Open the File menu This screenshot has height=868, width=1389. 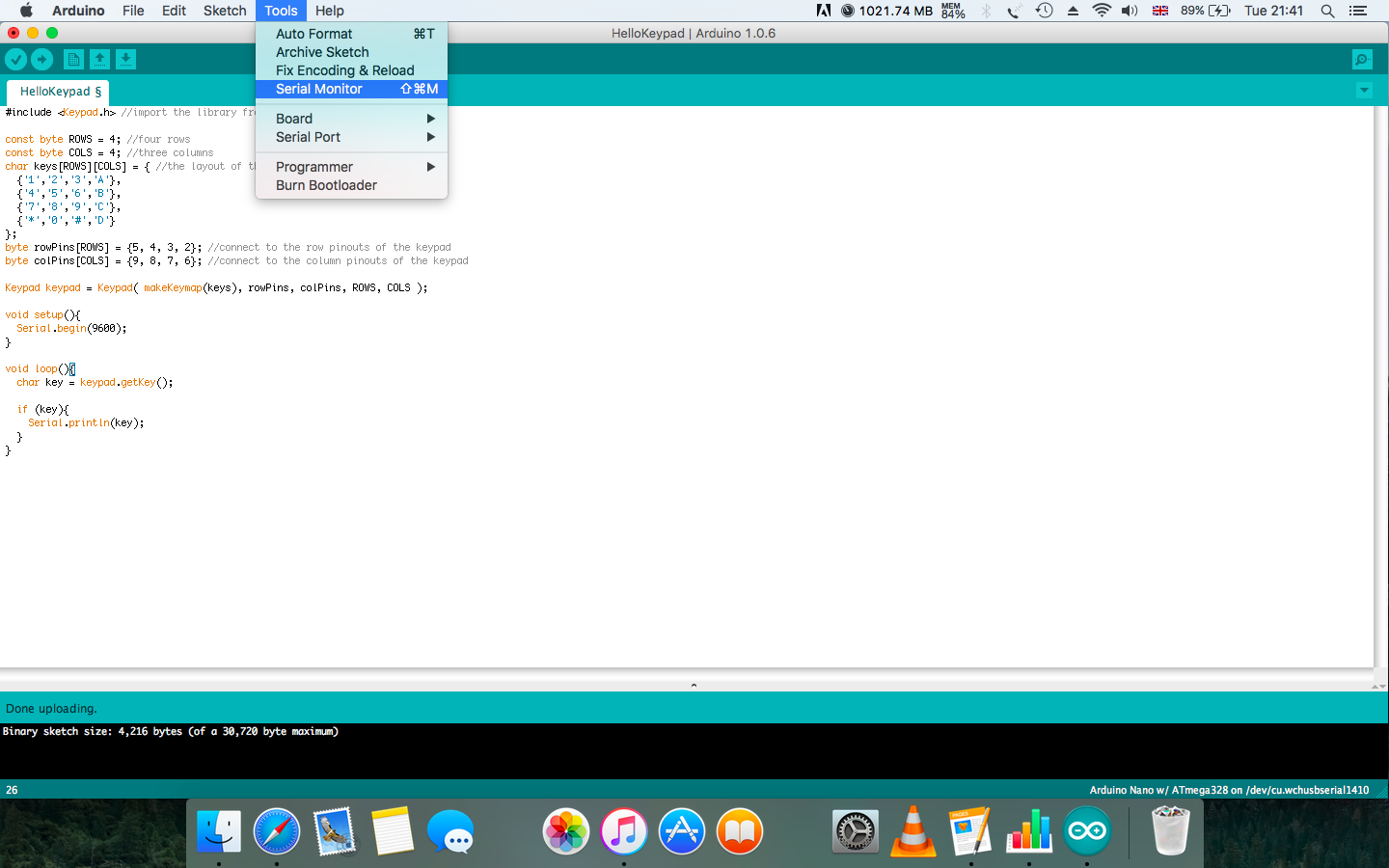pos(133,11)
